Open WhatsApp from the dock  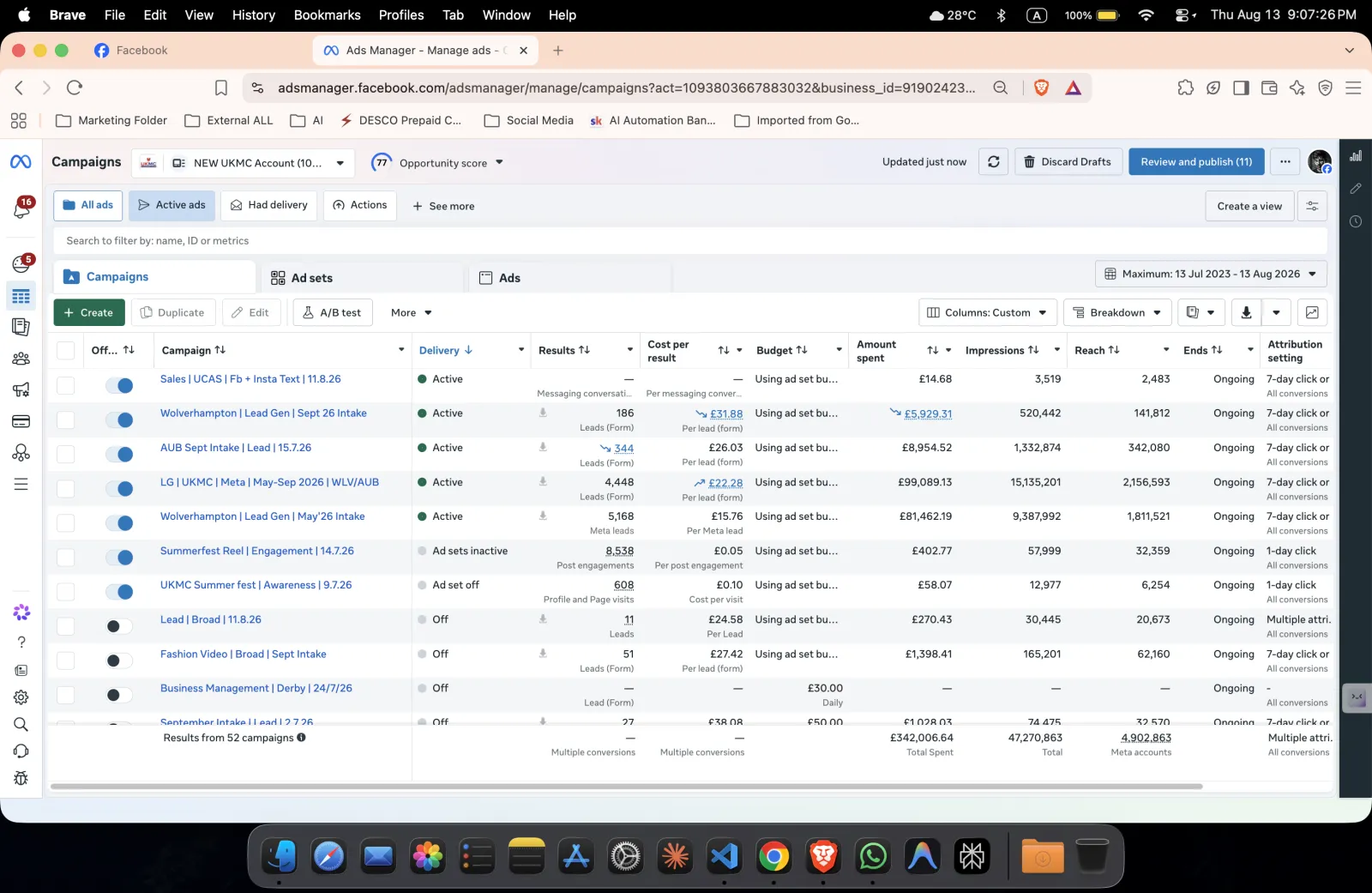(x=873, y=856)
